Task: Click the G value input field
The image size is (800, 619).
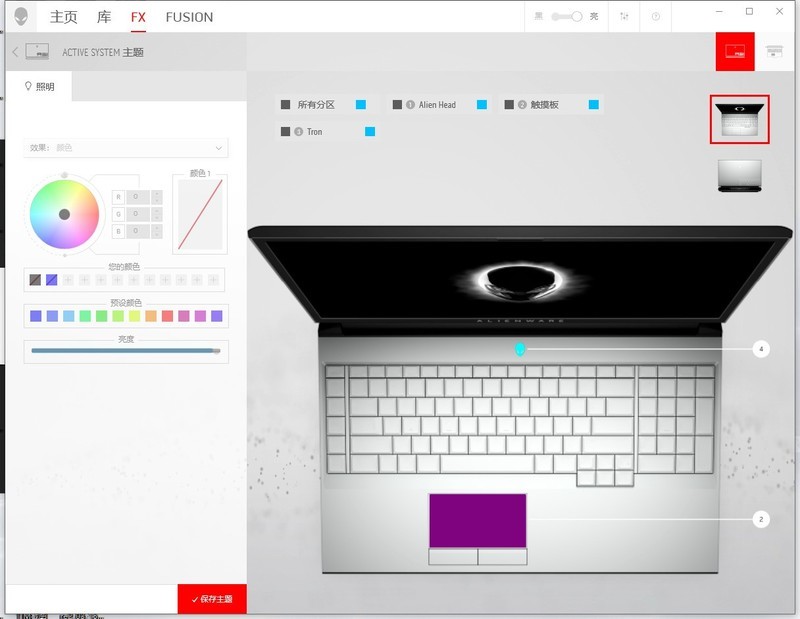Action: point(138,214)
